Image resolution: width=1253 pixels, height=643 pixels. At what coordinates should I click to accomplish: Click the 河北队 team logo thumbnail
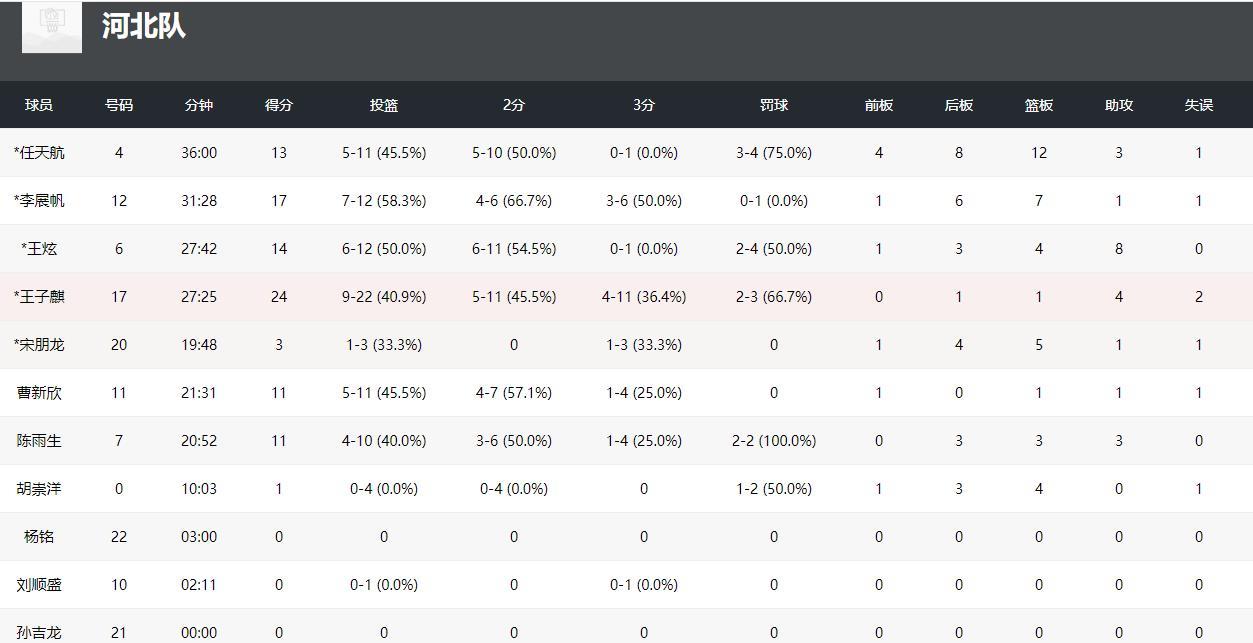click(x=52, y=26)
